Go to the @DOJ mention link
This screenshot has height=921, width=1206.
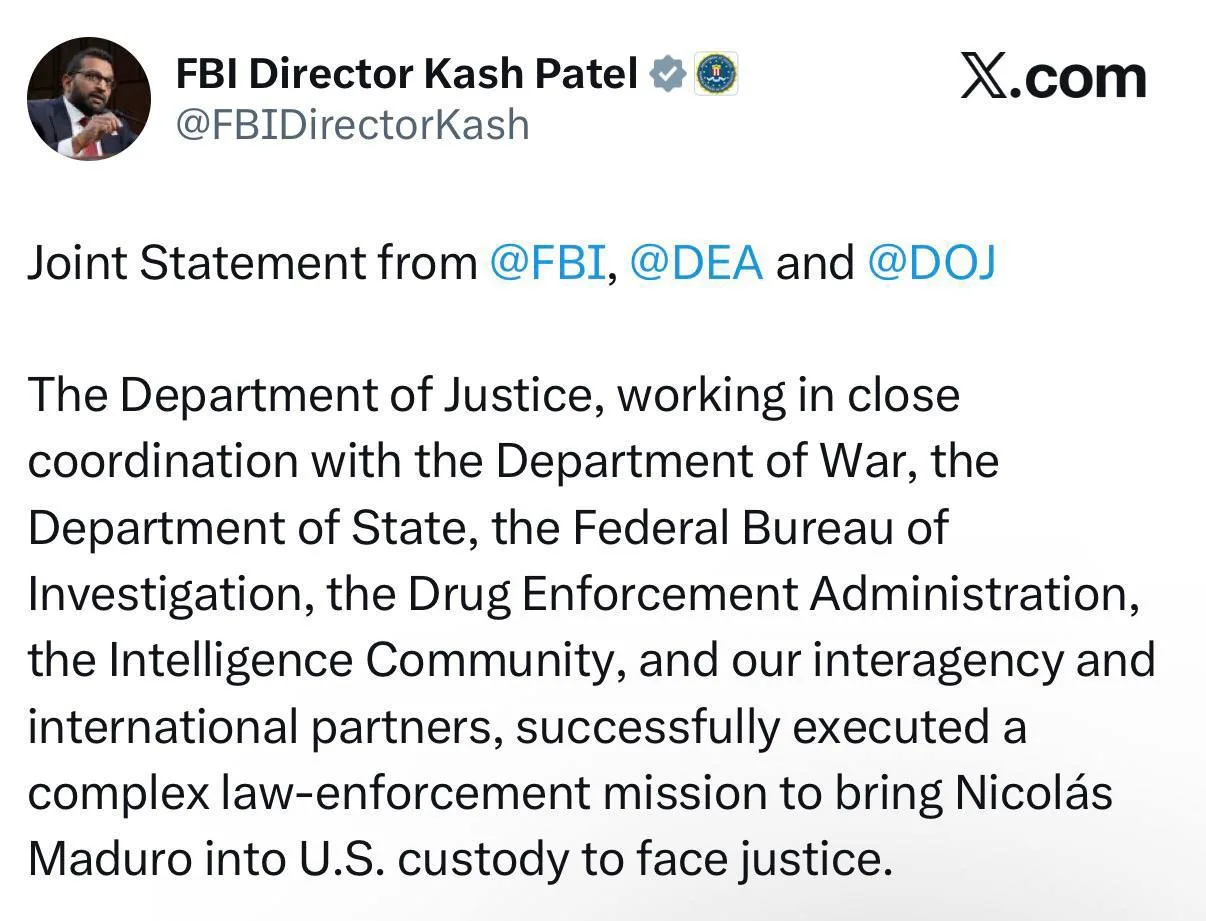[931, 263]
